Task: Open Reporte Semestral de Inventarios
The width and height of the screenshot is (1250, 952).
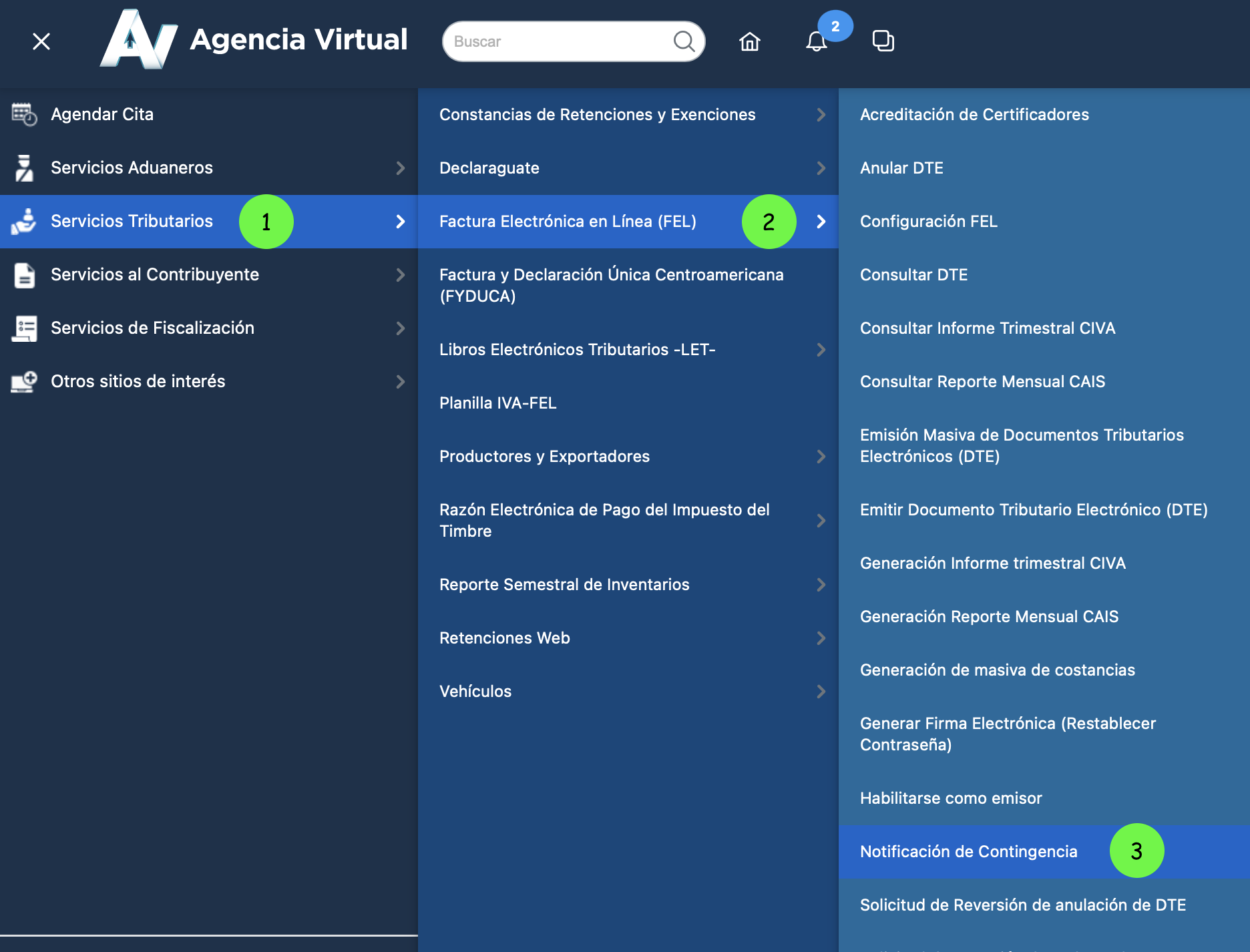Action: [x=628, y=584]
